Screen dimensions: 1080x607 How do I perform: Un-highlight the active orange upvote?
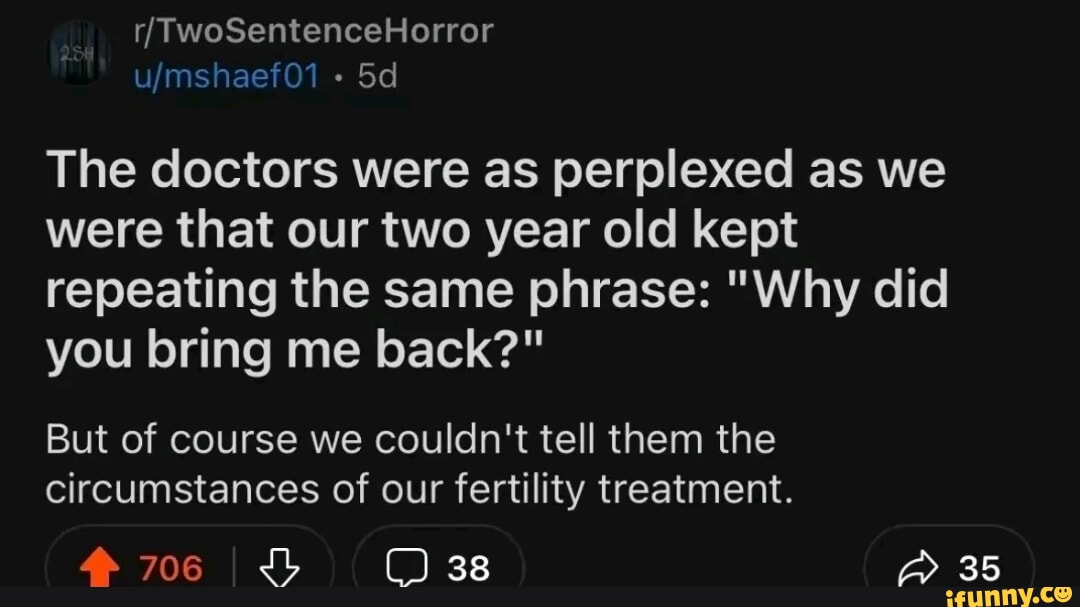point(98,566)
